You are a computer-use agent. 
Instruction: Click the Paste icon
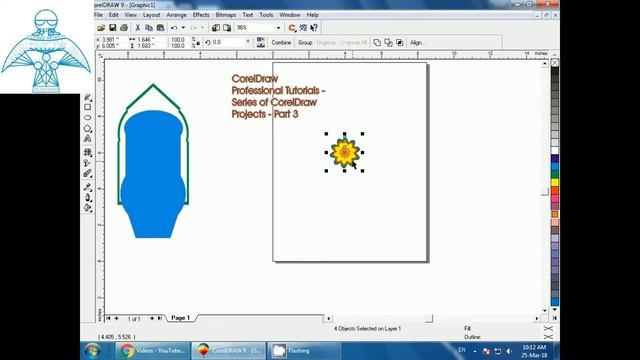tap(160, 28)
